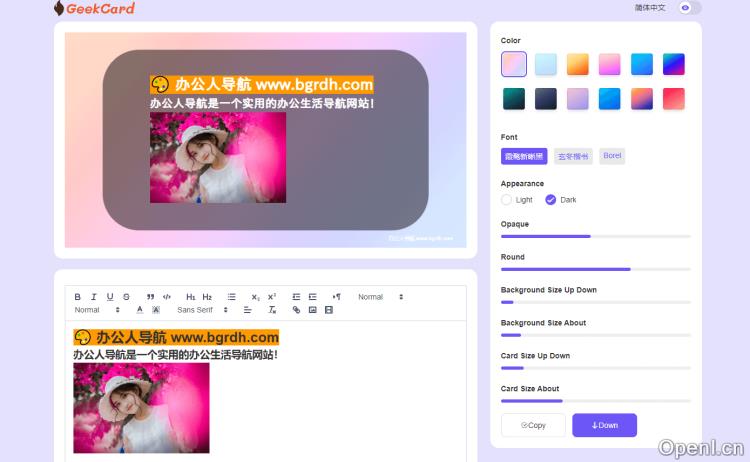
Task: Open the 简体中文 language menu
Action: point(649,8)
